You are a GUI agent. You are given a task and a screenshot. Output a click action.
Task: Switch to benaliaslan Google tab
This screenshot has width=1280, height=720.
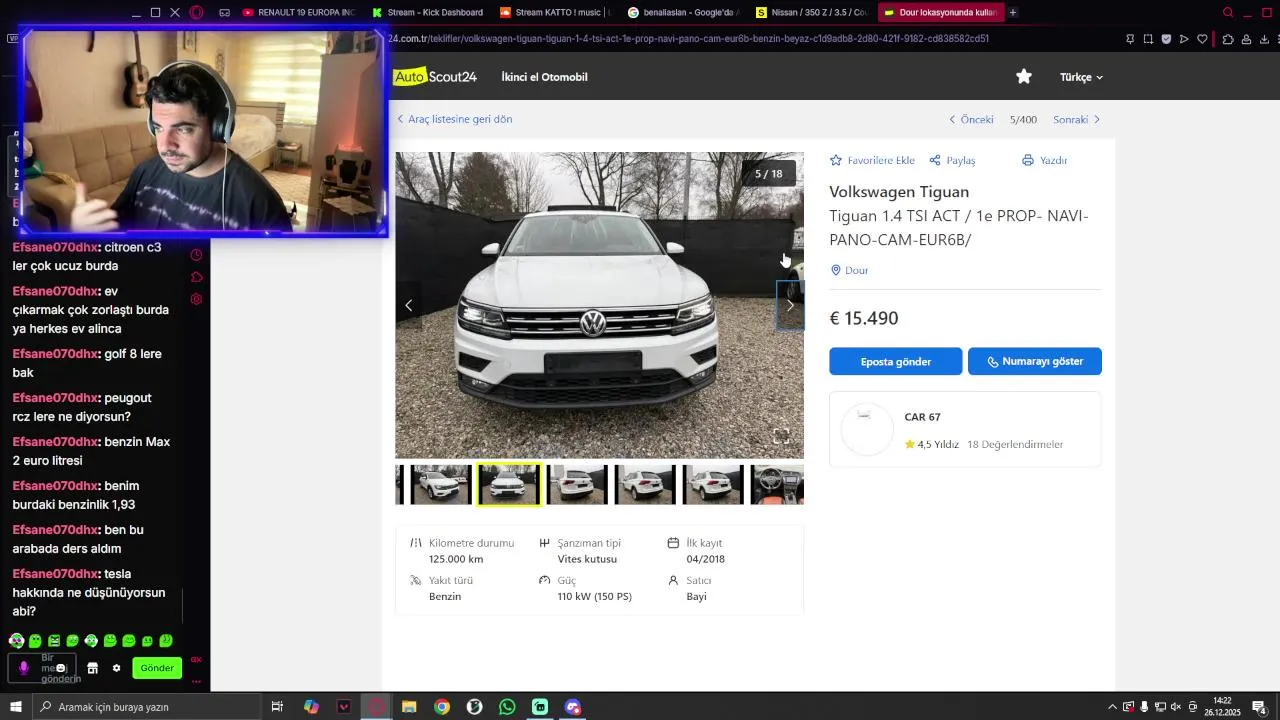tap(684, 12)
